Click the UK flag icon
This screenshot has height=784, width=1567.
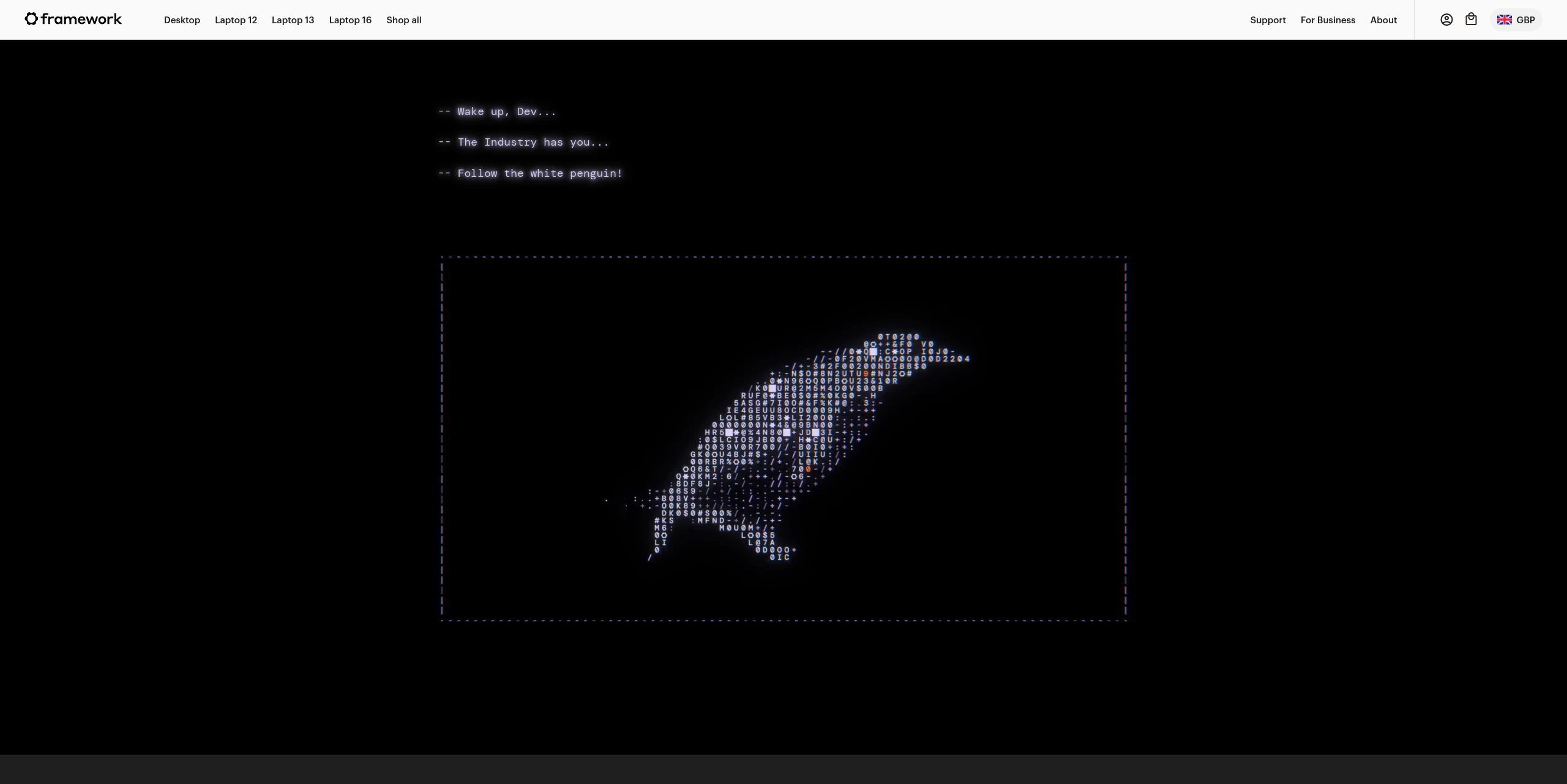1504,20
